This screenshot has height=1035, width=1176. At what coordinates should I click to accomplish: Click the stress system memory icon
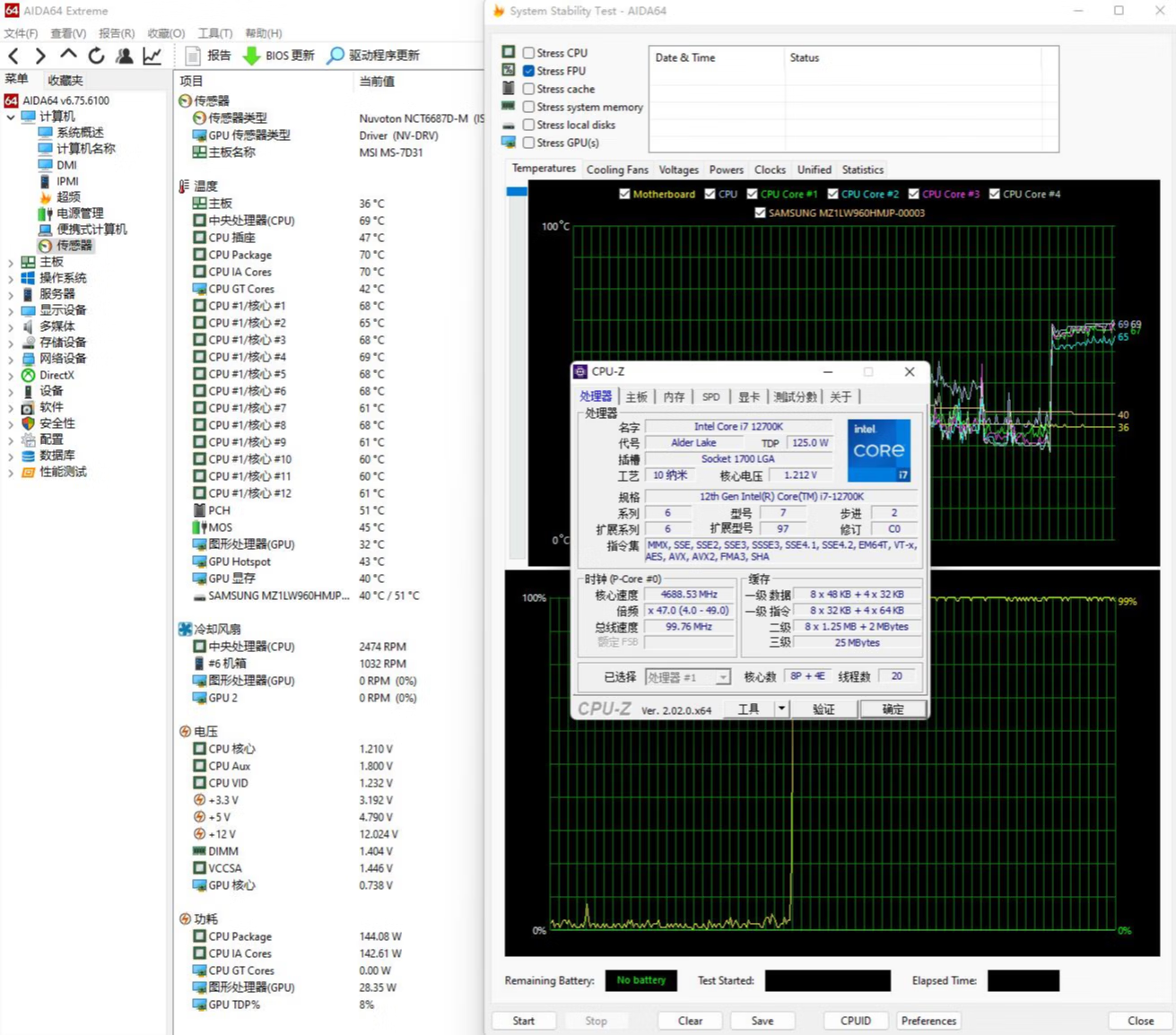[509, 106]
